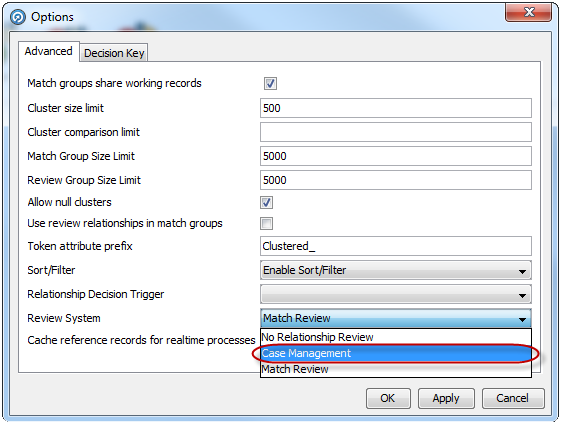Image resolution: width=561 pixels, height=424 pixels.
Task: Click the Token attribute prefix label
Action: click(x=80, y=246)
